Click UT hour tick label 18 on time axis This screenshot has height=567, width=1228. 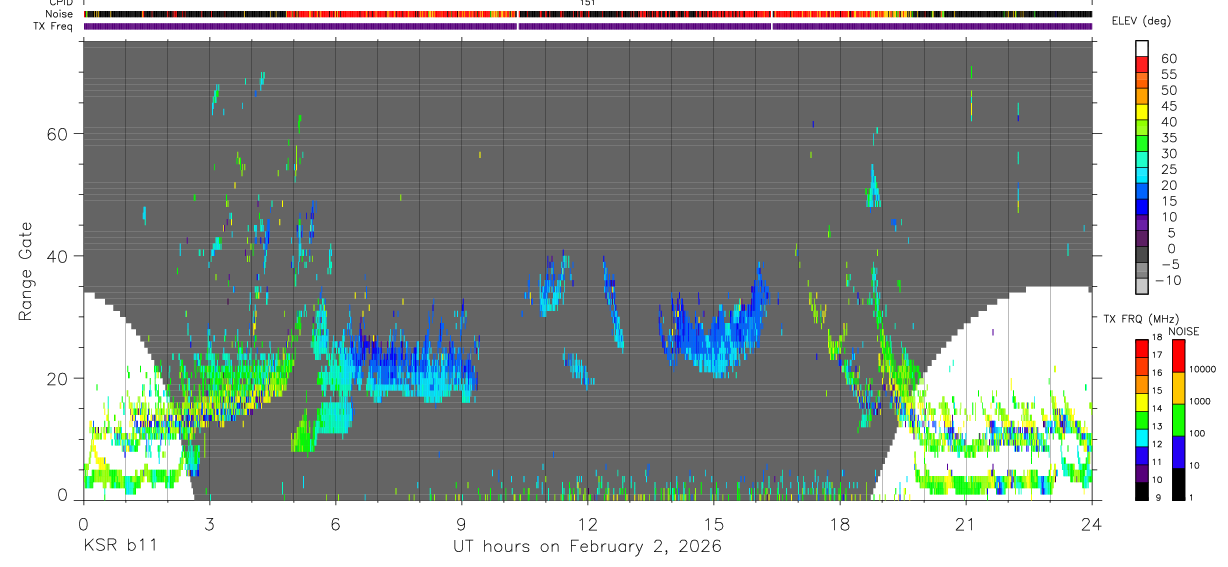pos(839,523)
